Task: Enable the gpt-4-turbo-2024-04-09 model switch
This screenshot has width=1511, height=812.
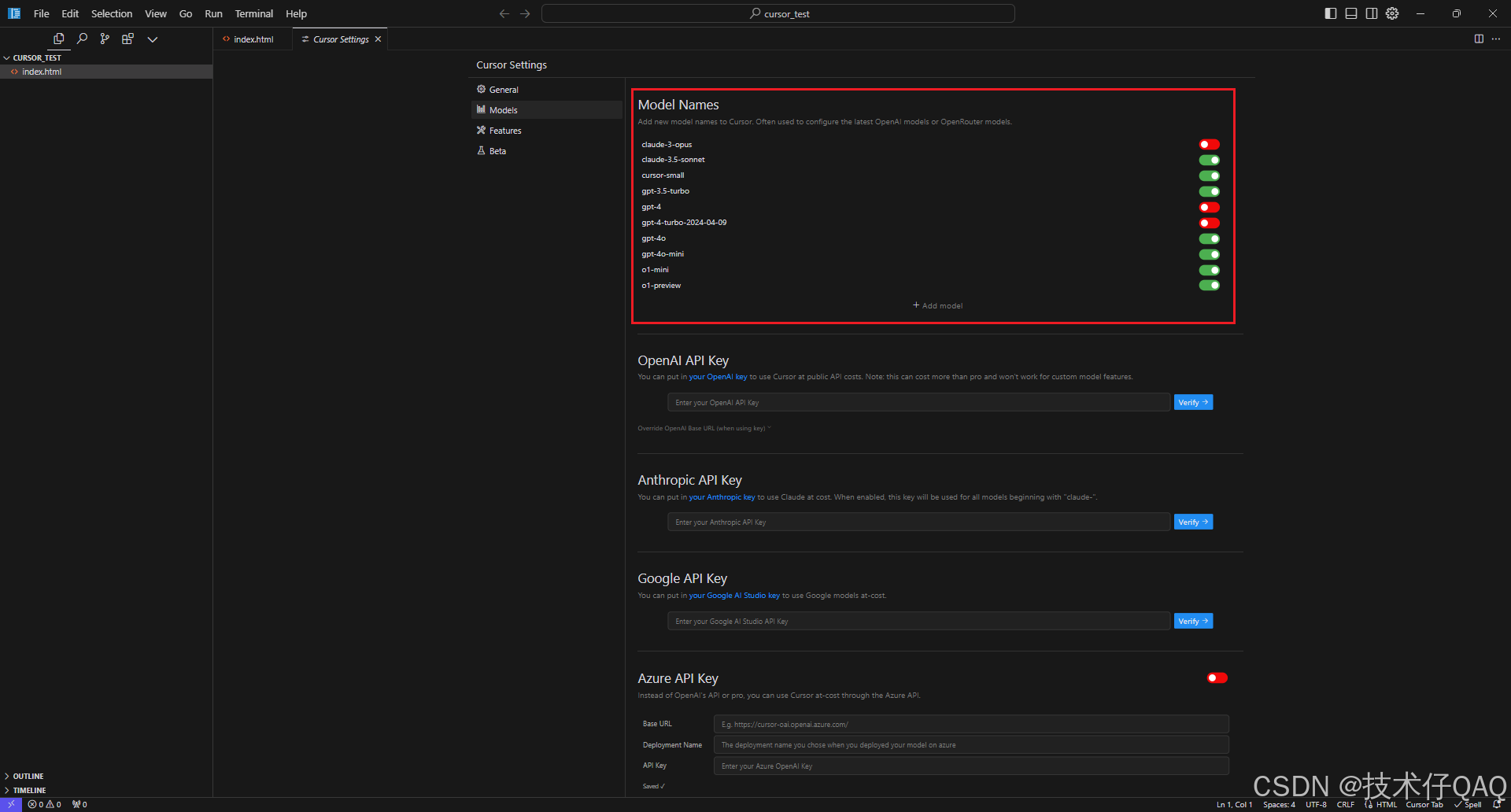Action: click(x=1209, y=223)
